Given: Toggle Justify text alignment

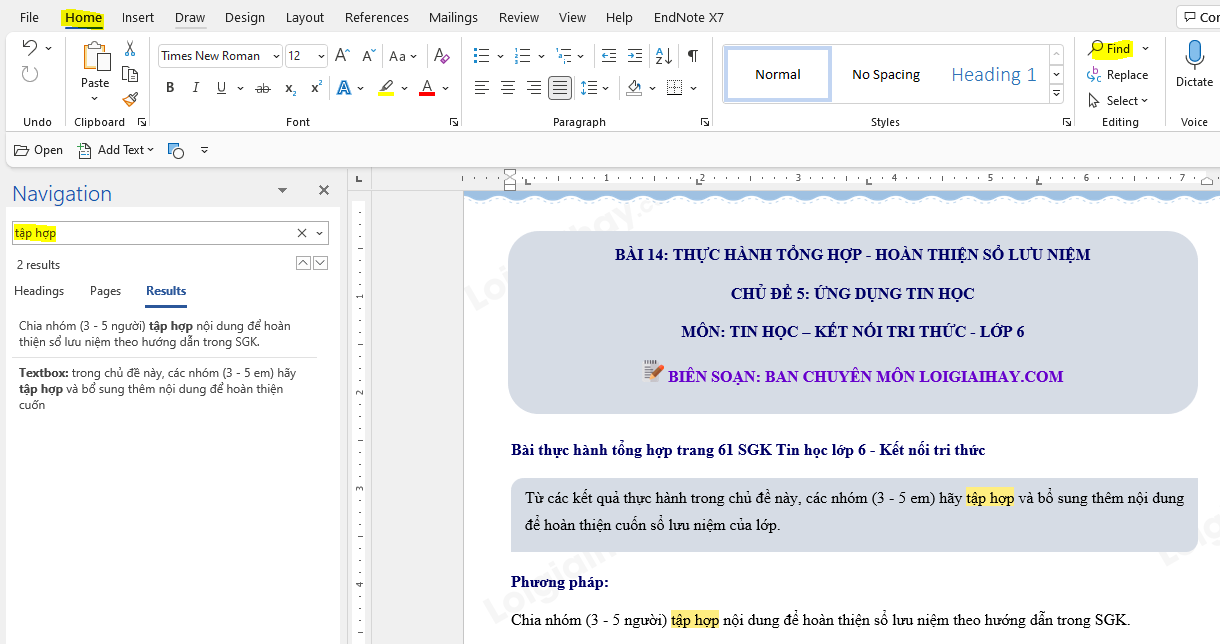Looking at the screenshot, I should [x=560, y=88].
